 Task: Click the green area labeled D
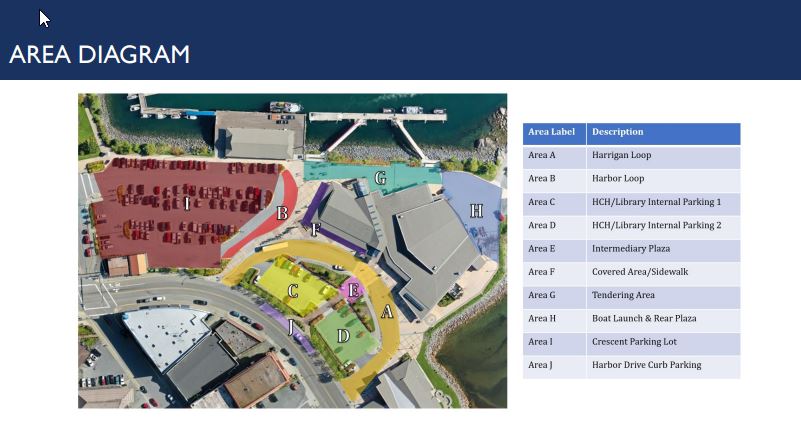coord(343,335)
